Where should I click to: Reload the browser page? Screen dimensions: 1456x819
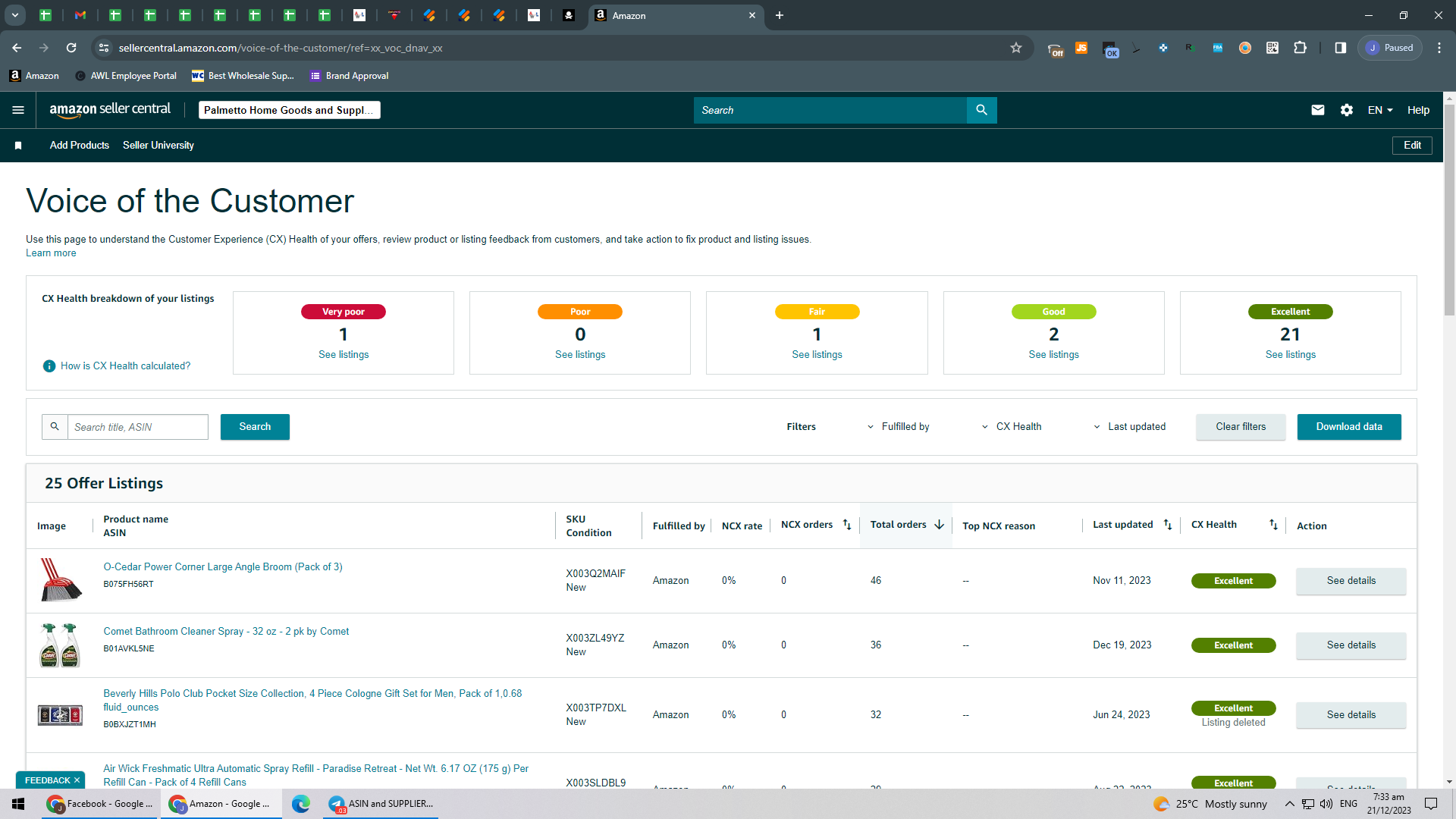point(71,48)
